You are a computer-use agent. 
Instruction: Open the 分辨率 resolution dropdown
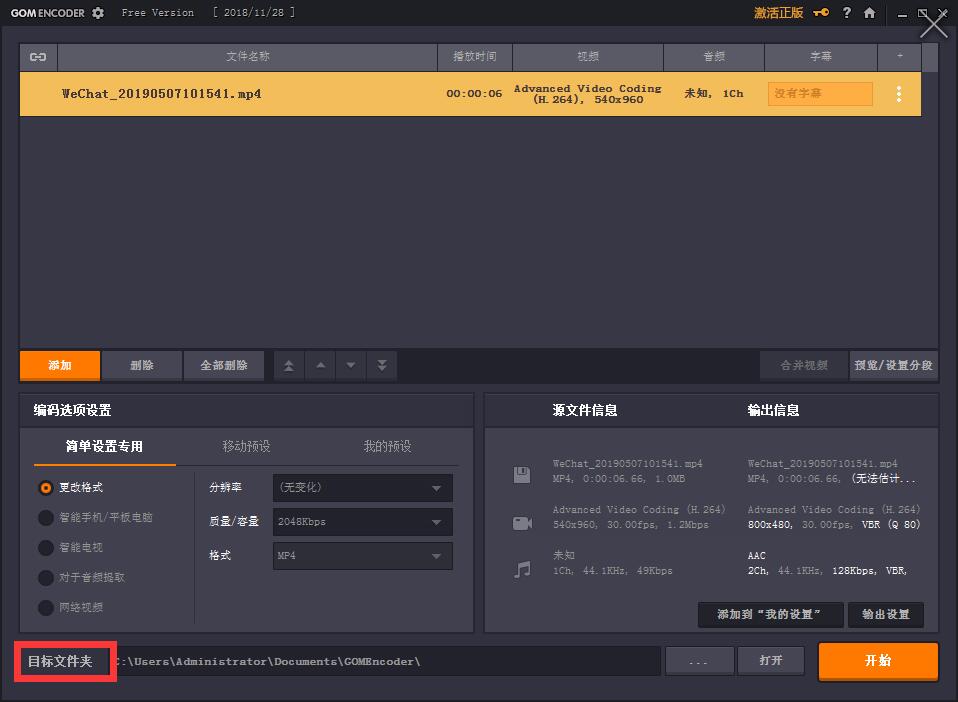pyautogui.click(x=362, y=488)
